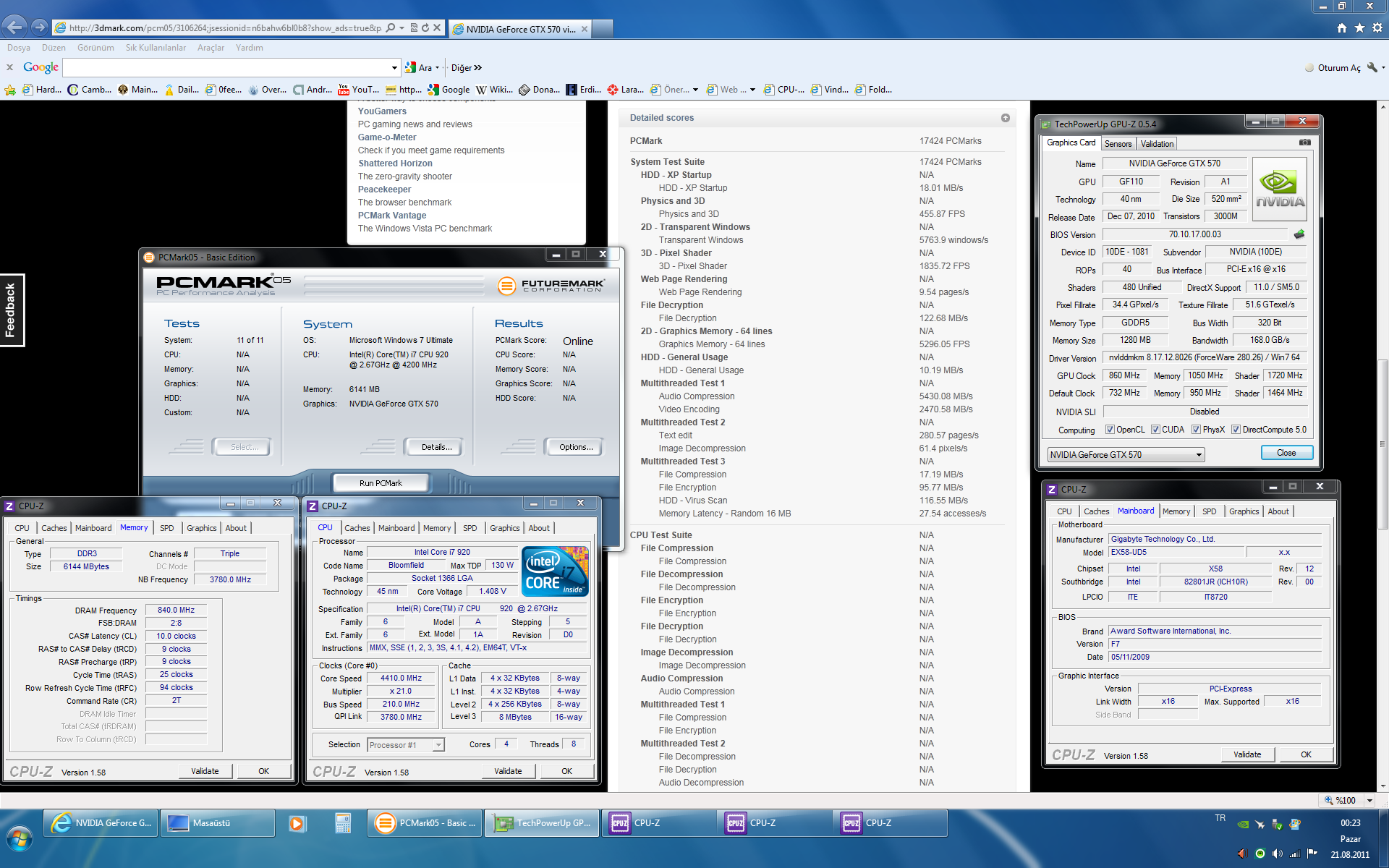
Task: Collapse the Detailed scores panel arrow icon
Action: 1005,118
